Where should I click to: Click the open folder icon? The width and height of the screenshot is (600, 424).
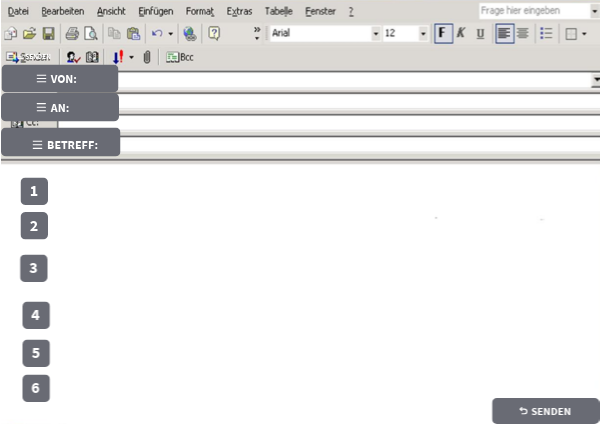[x=29, y=33]
